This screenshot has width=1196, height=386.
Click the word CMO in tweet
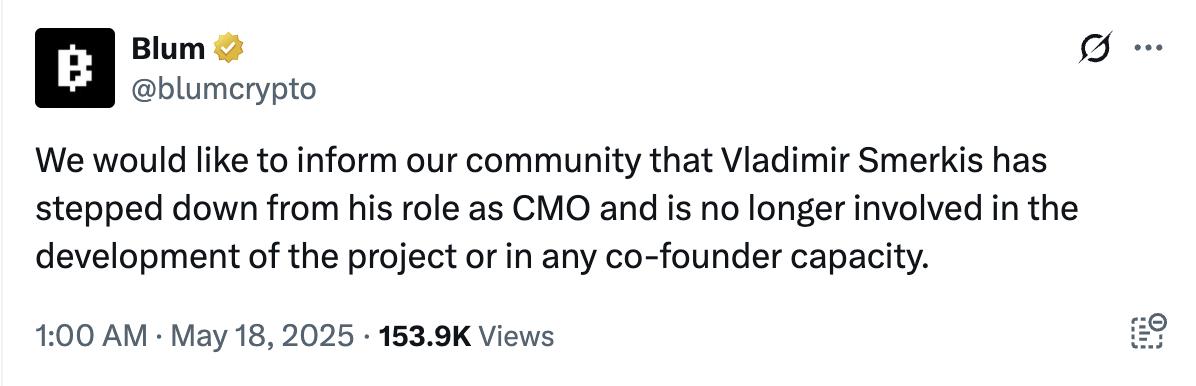click(555, 209)
